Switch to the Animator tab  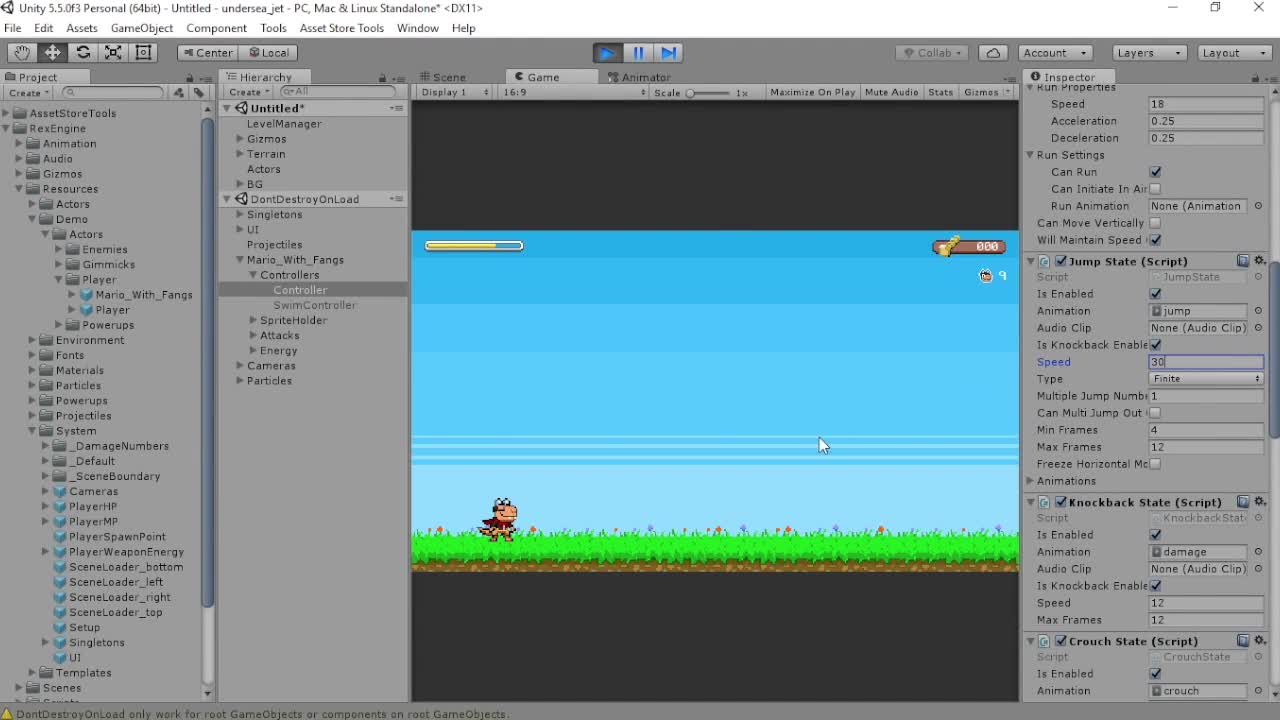coord(640,76)
